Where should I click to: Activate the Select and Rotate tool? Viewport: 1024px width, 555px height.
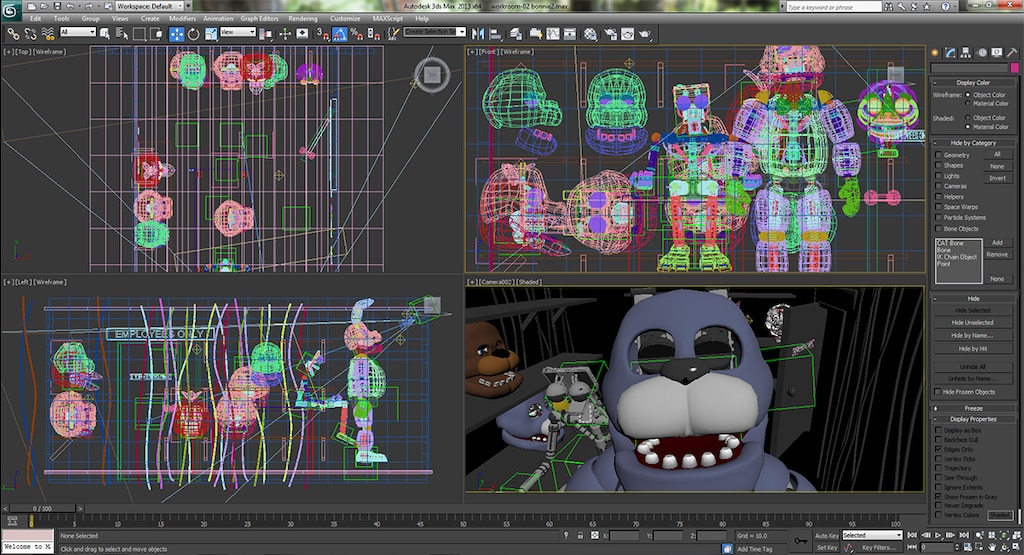[194, 33]
